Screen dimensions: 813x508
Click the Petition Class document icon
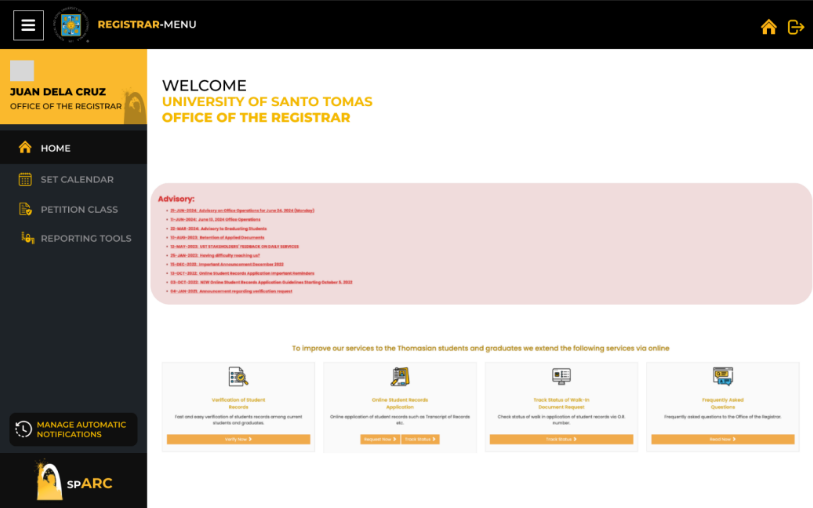point(25,209)
